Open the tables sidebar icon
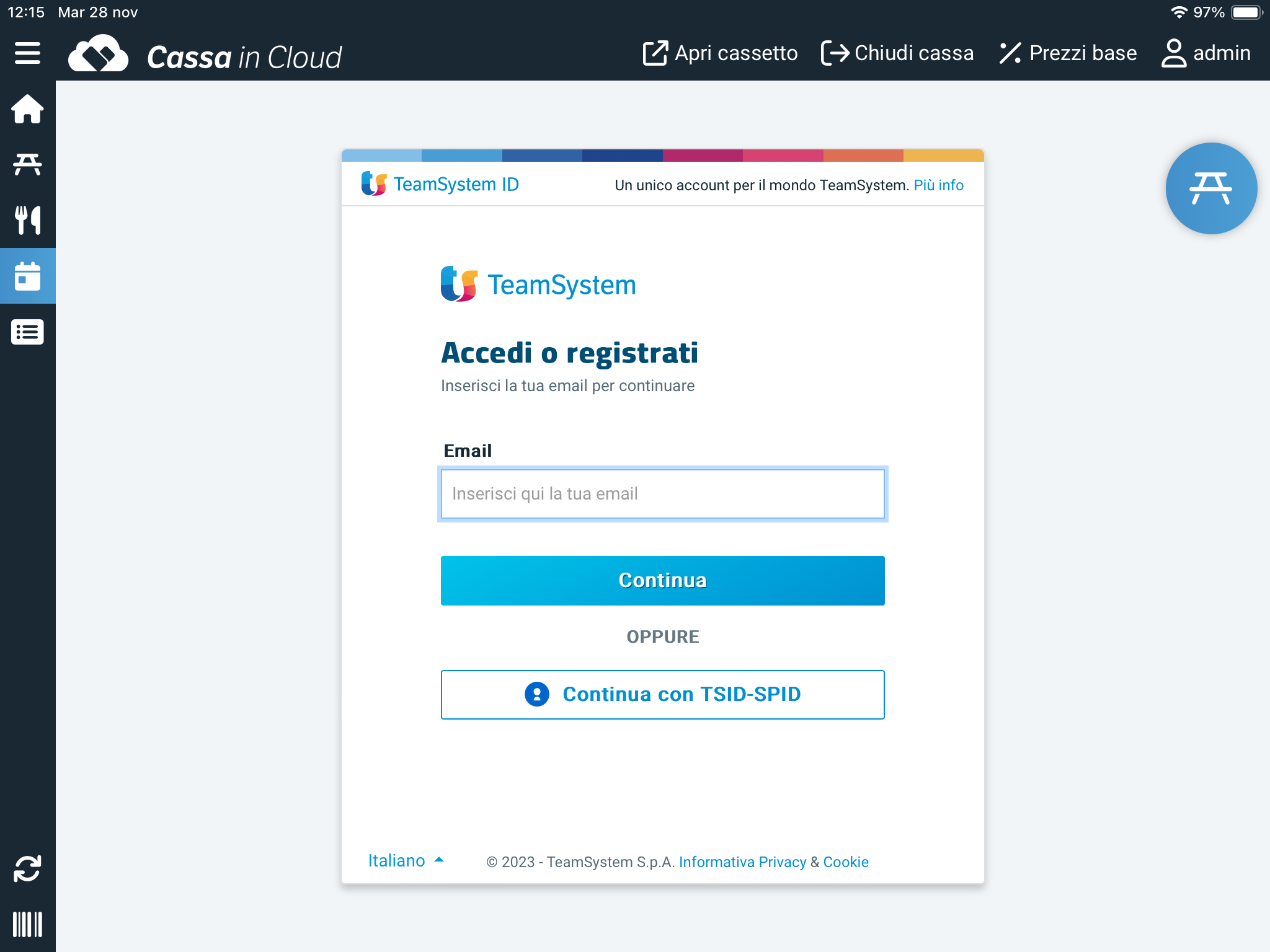This screenshot has width=1270, height=952. (x=27, y=164)
